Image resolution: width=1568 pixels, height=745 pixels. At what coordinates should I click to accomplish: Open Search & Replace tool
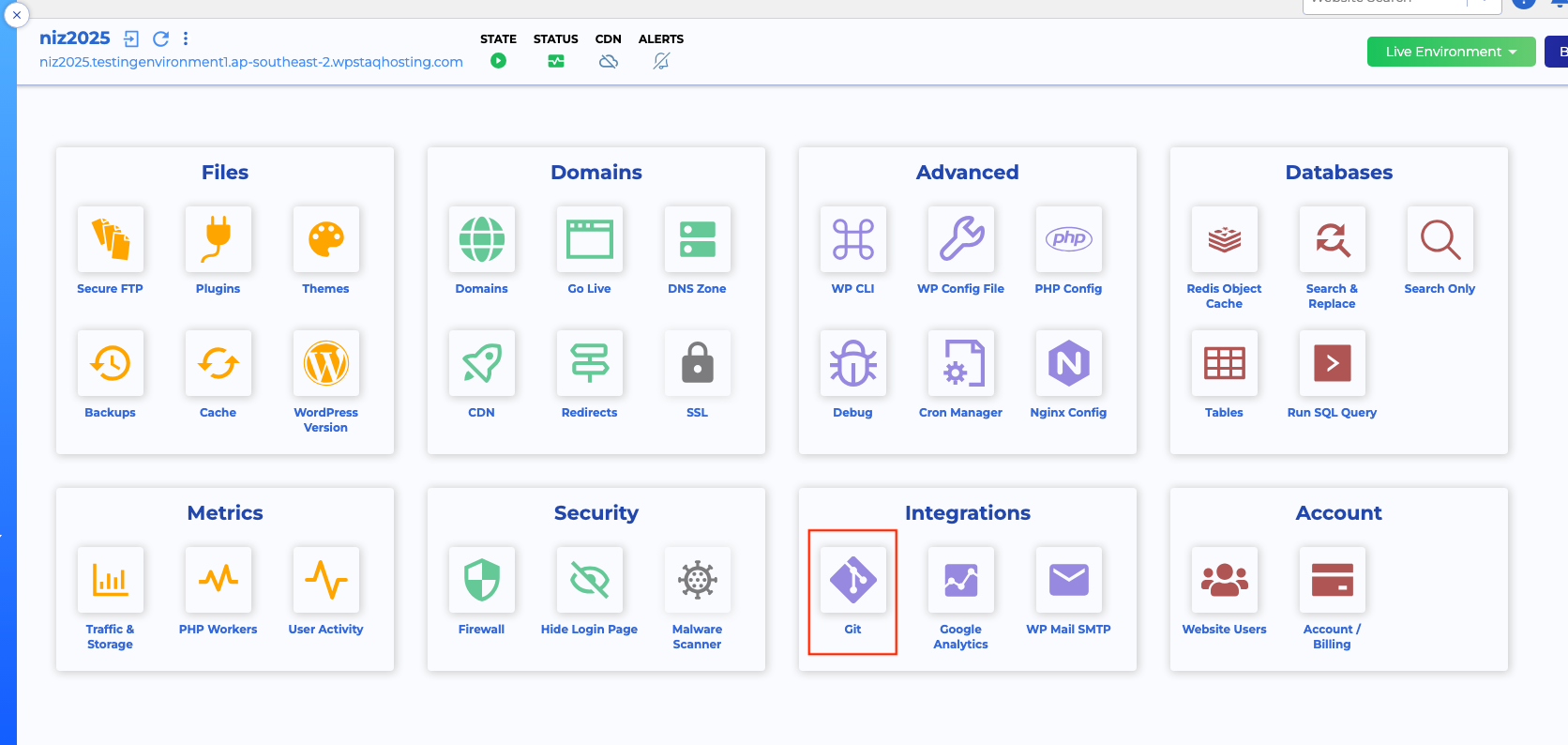(x=1333, y=239)
